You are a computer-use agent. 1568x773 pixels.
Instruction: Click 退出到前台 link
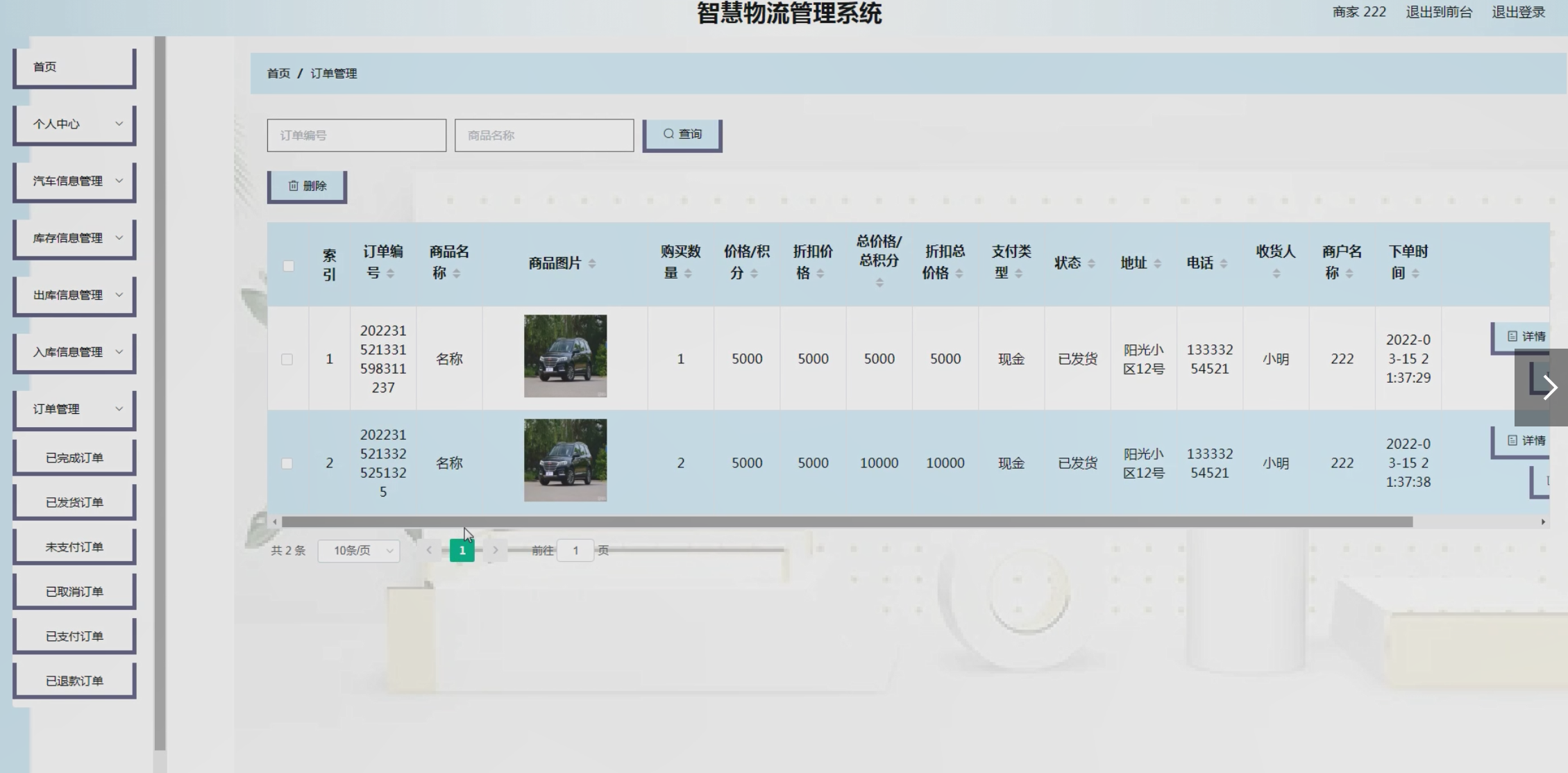tap(1438, 13)
